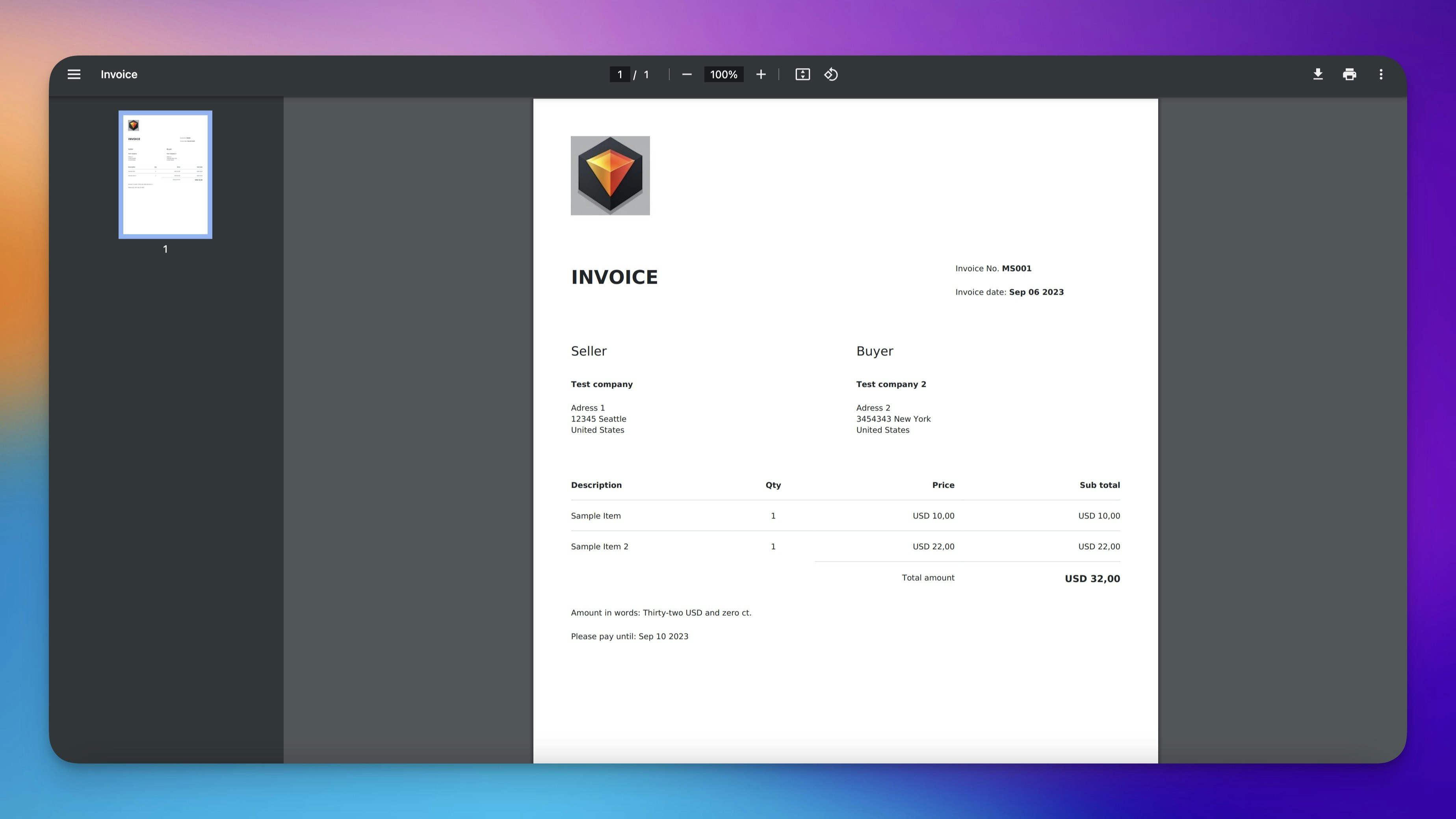This screenshot has height=819, width=1456.
Task: Click the Buyer section heading
Action: click(x=875, y=351)
